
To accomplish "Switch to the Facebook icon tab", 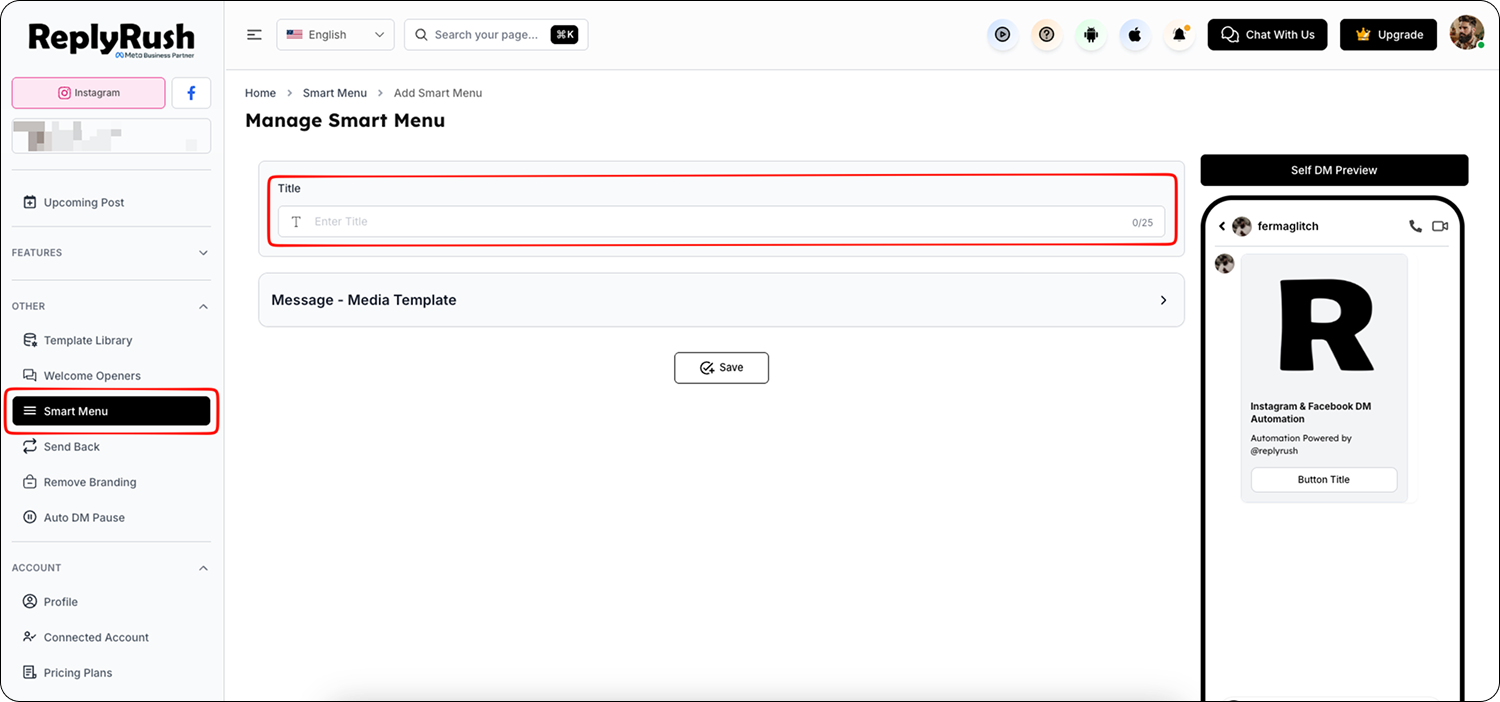I will (191, 93).
